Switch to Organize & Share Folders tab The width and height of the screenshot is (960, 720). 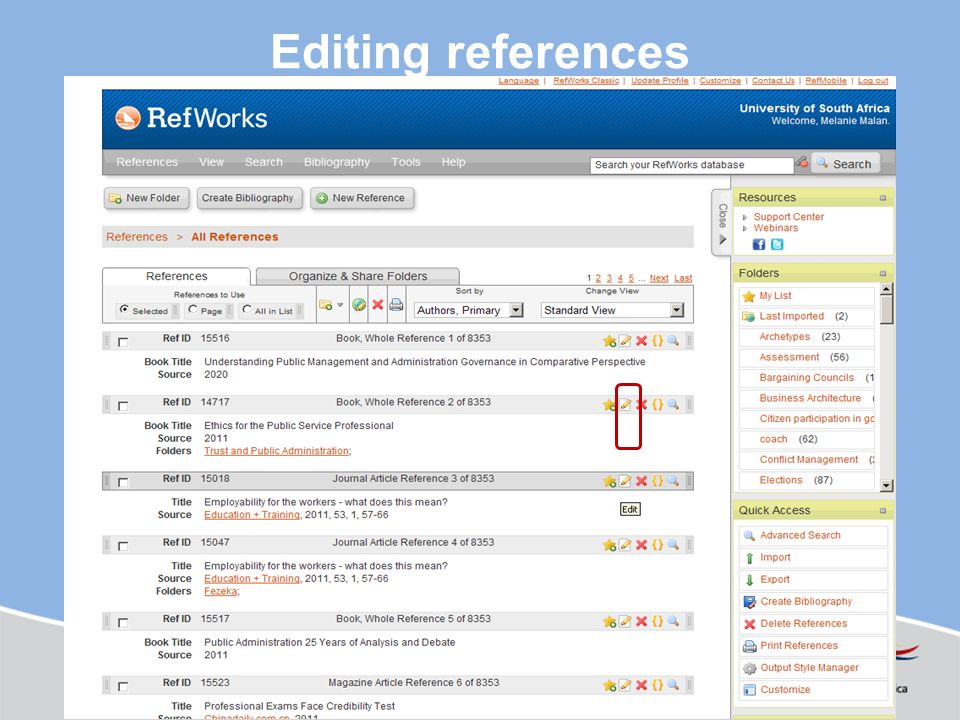[x=358, y=276]
